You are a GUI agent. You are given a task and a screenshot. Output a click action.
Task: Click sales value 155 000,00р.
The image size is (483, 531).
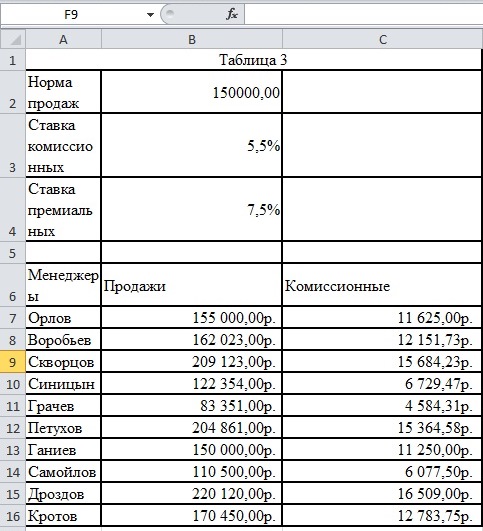click(x=191, y=318)
